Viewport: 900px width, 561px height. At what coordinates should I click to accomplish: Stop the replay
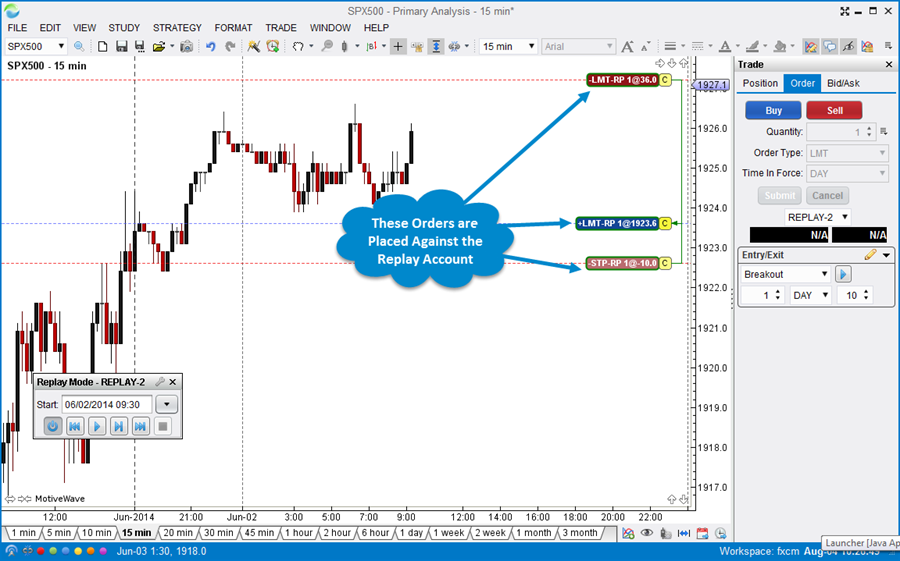(163, 426)
